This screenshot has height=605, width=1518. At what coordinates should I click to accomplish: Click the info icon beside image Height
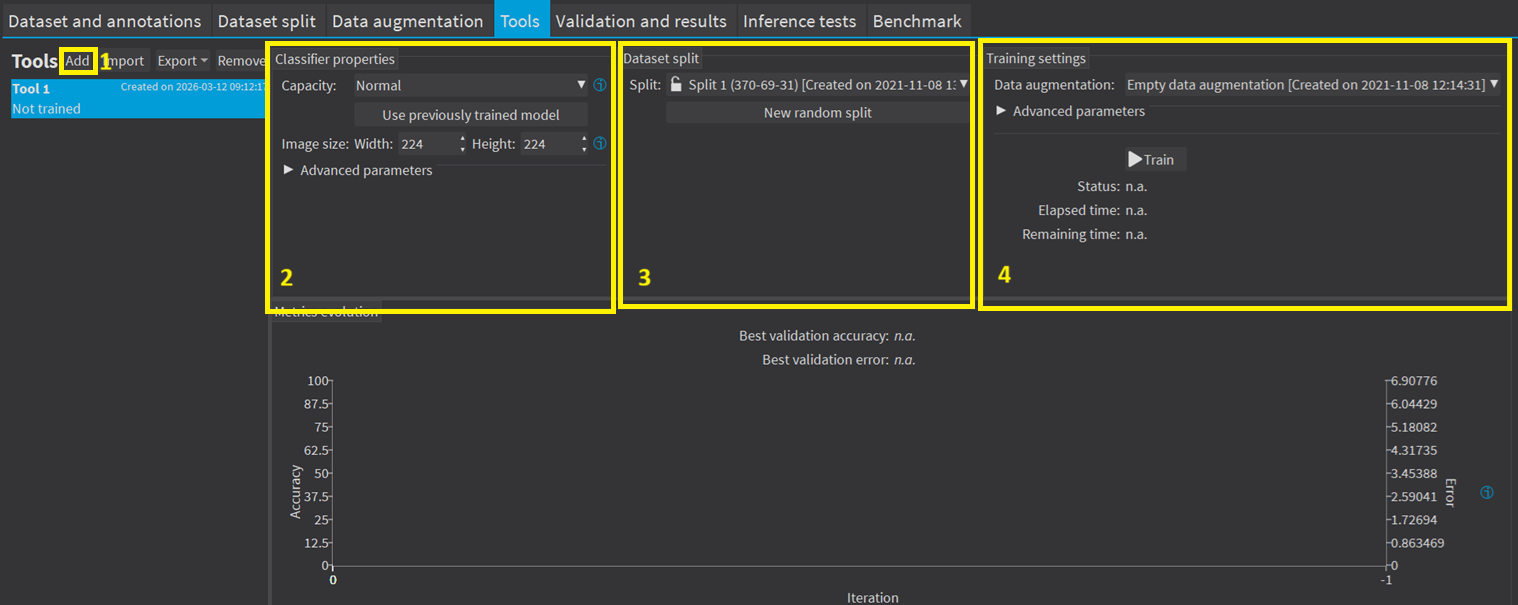click(600, 144)
